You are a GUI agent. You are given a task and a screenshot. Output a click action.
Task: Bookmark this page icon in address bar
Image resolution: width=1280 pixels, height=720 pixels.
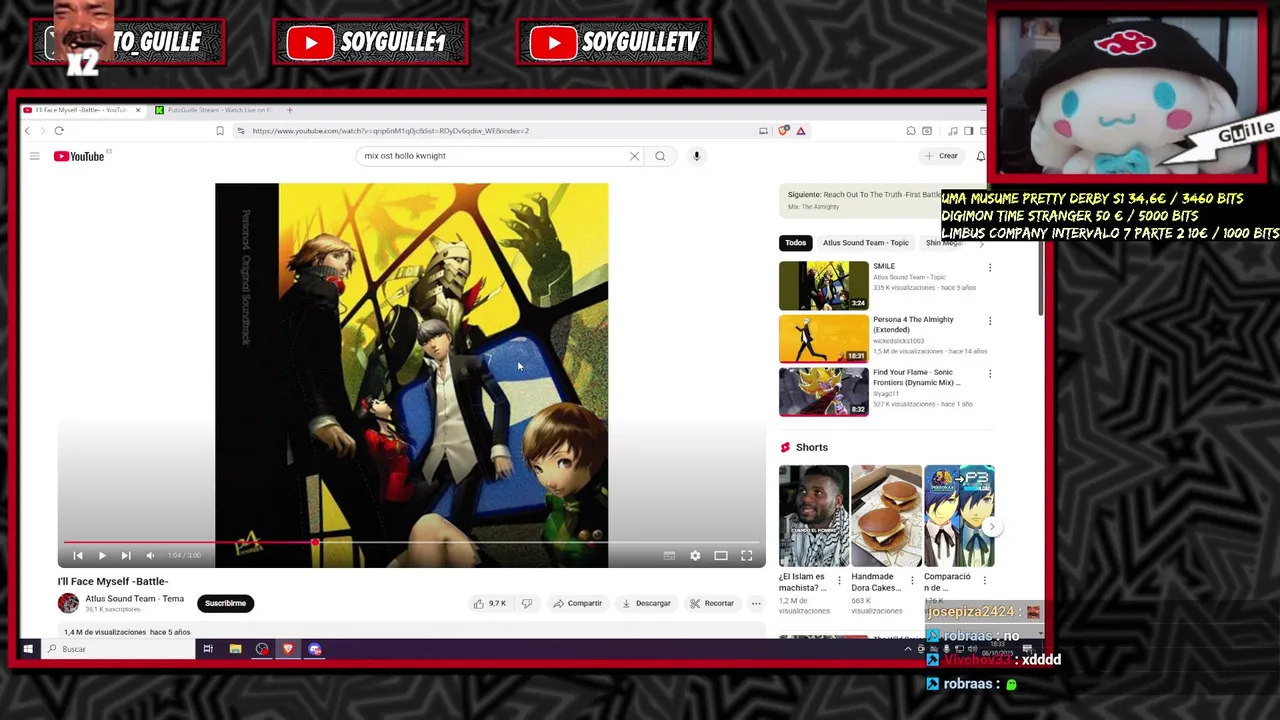(220, 131)
